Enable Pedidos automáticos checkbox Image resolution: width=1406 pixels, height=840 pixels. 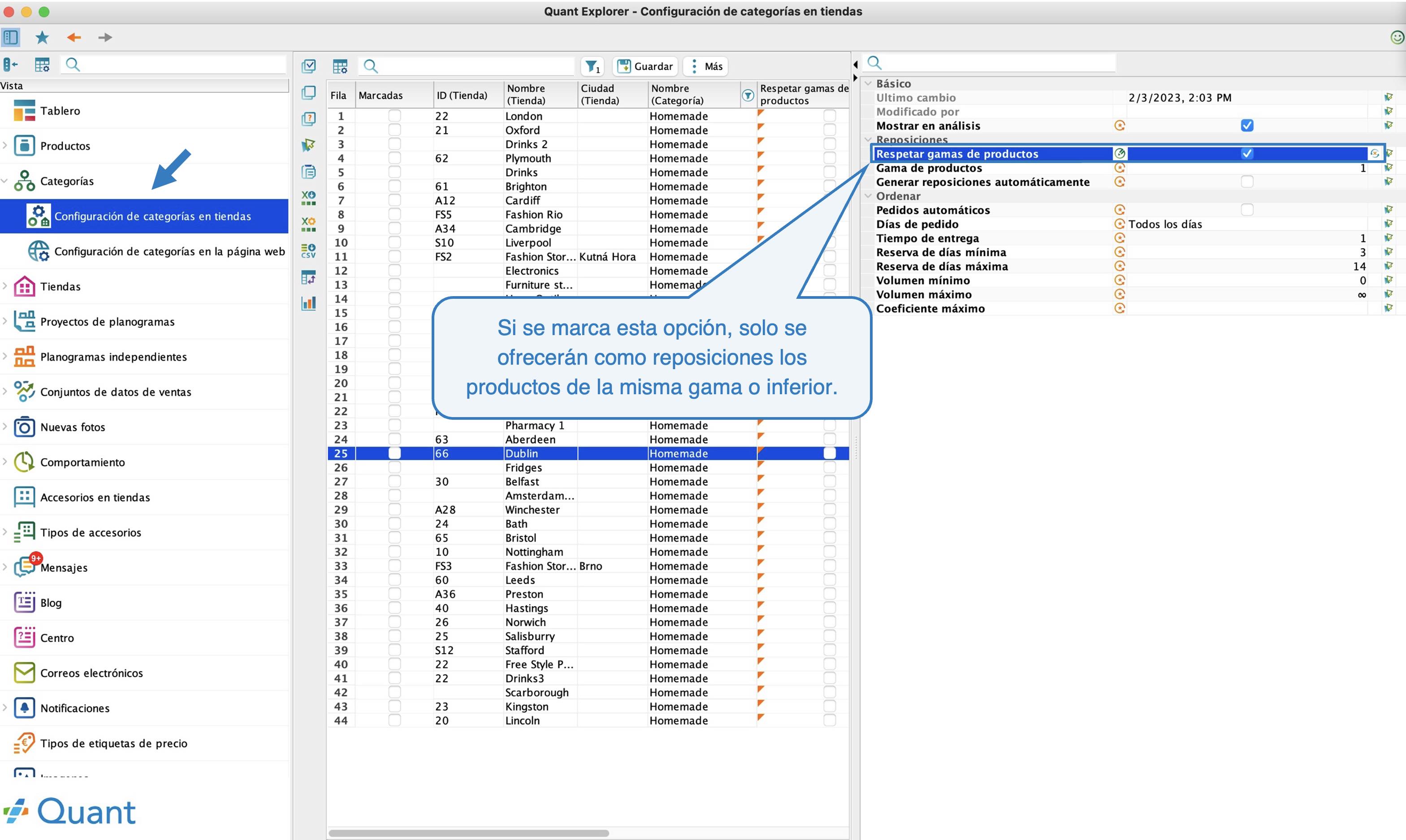tap(1247, 210)
